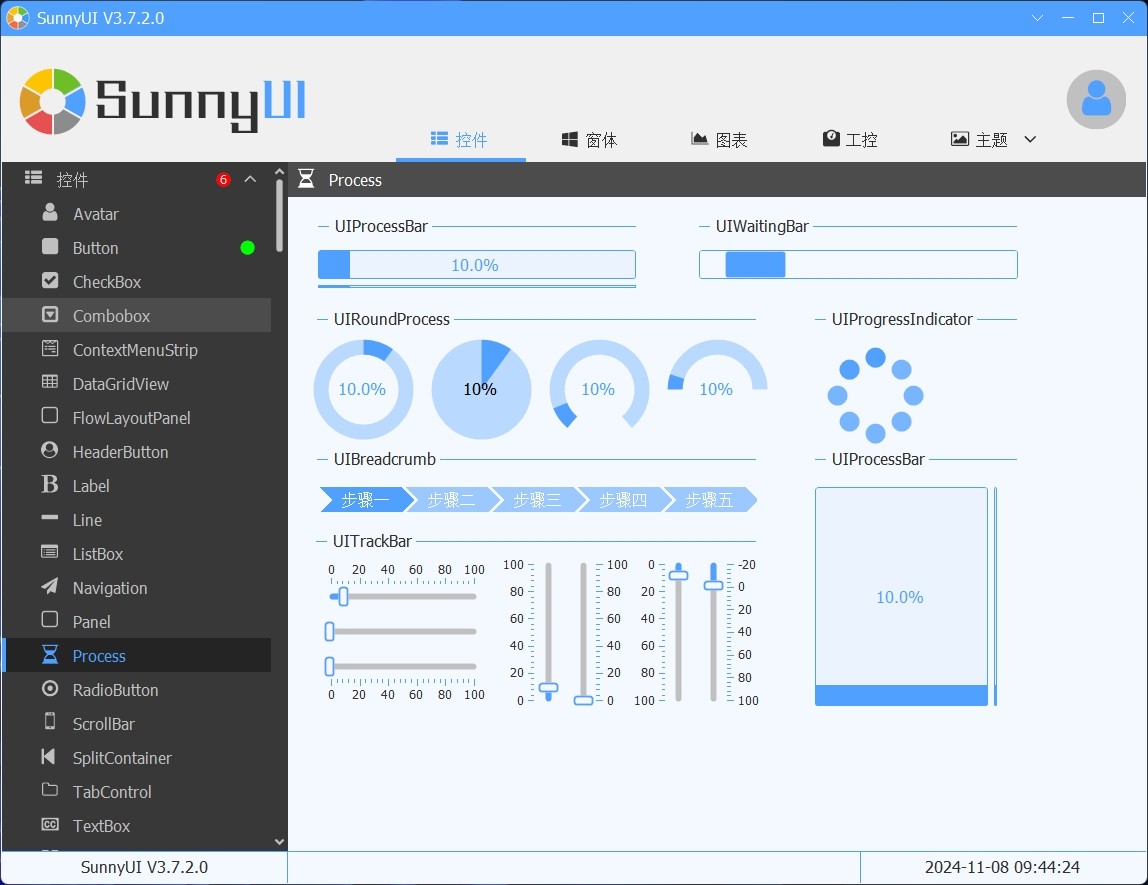Click the ScrollBar icon in sidebar
Screen dimensions: 1148x885
tap(50, 723)
